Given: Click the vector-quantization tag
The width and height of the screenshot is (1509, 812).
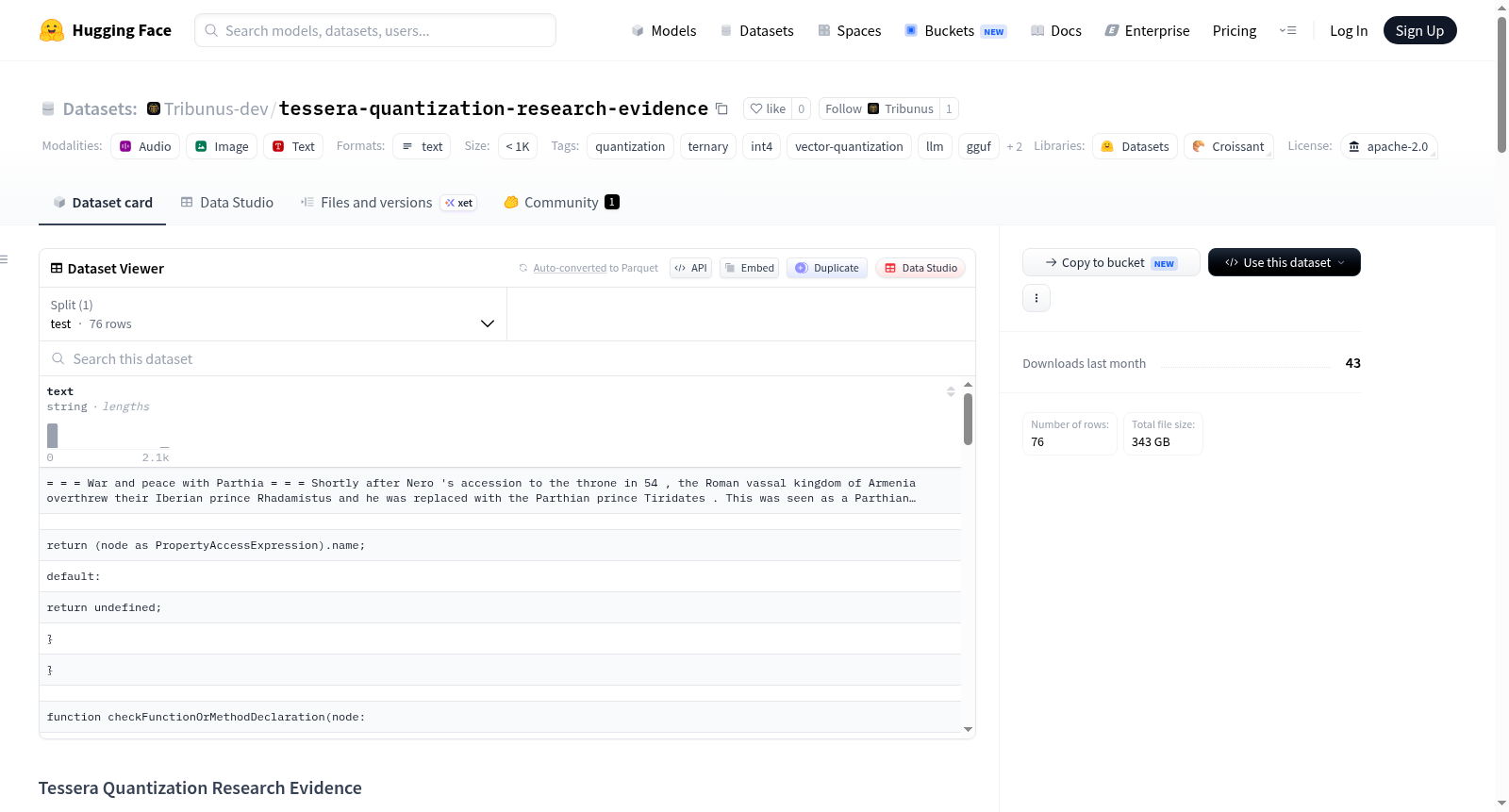Looking at the screenshot, I should (x=849, y=146).
